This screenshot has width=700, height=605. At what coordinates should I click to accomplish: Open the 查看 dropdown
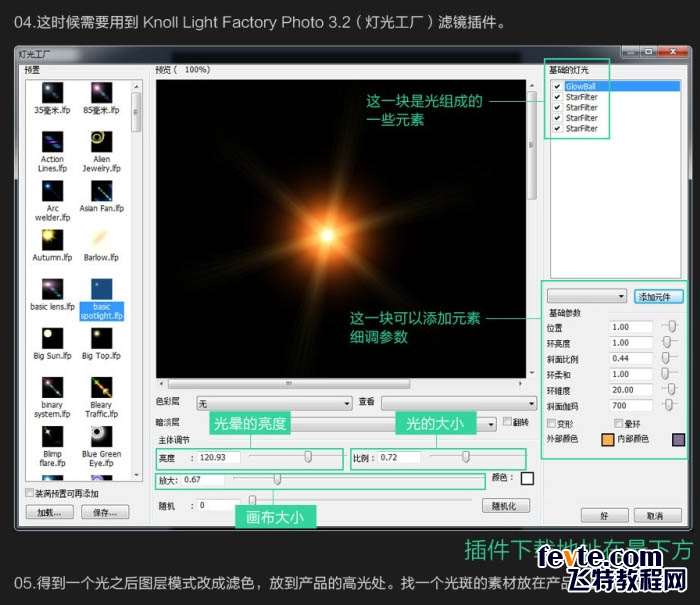(x=458, y=404)
